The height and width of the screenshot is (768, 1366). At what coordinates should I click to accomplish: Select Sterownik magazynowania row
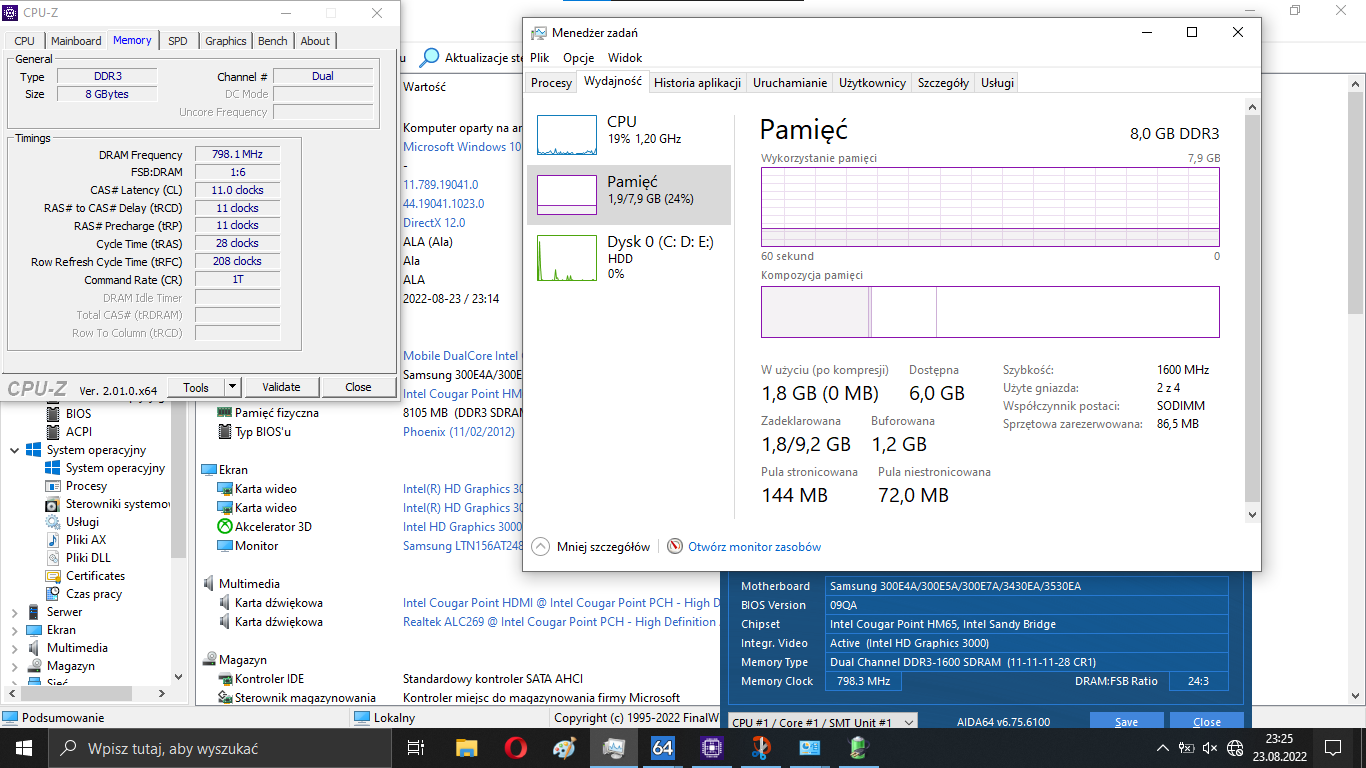296,698
